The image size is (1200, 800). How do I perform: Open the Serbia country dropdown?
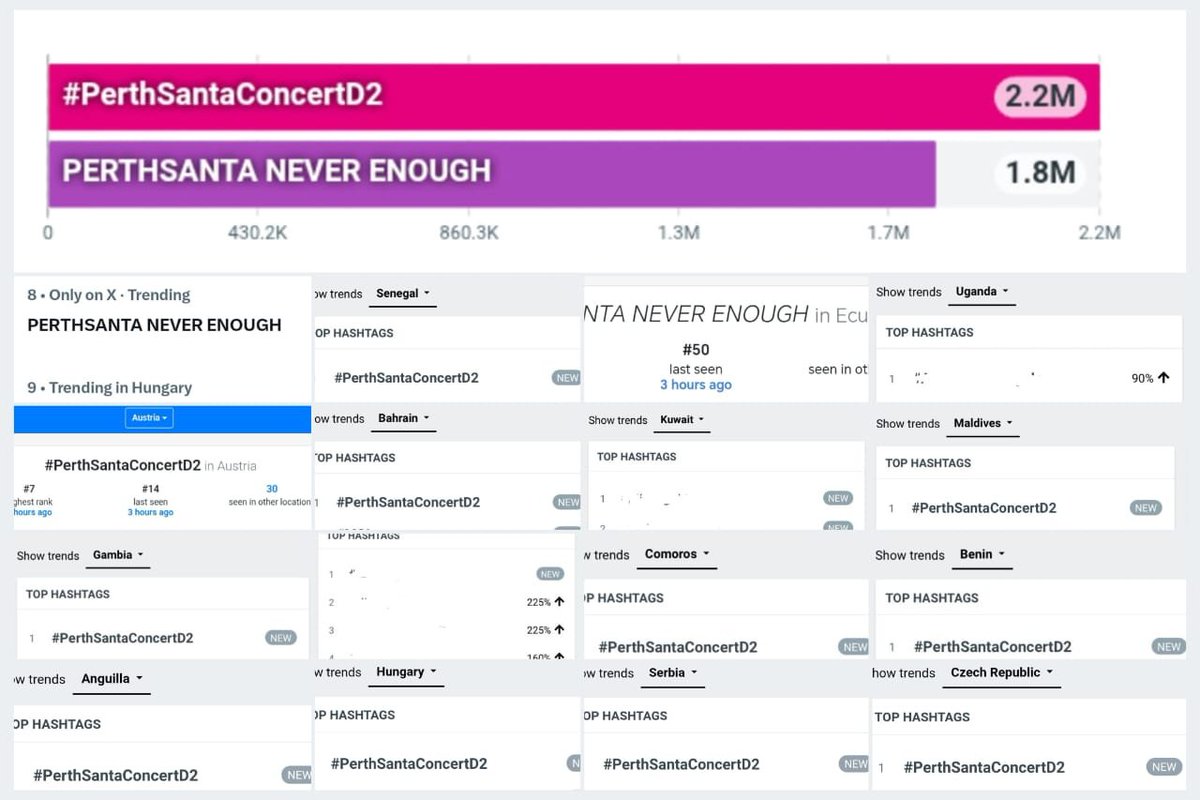point(673,673)
